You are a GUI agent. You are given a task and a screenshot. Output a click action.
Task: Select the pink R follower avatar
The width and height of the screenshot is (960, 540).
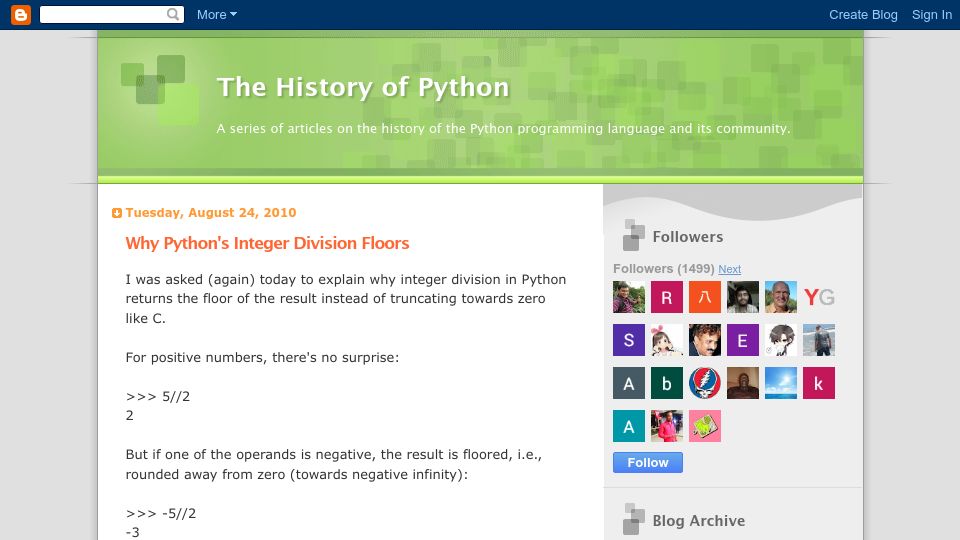(x=667, y=297)
